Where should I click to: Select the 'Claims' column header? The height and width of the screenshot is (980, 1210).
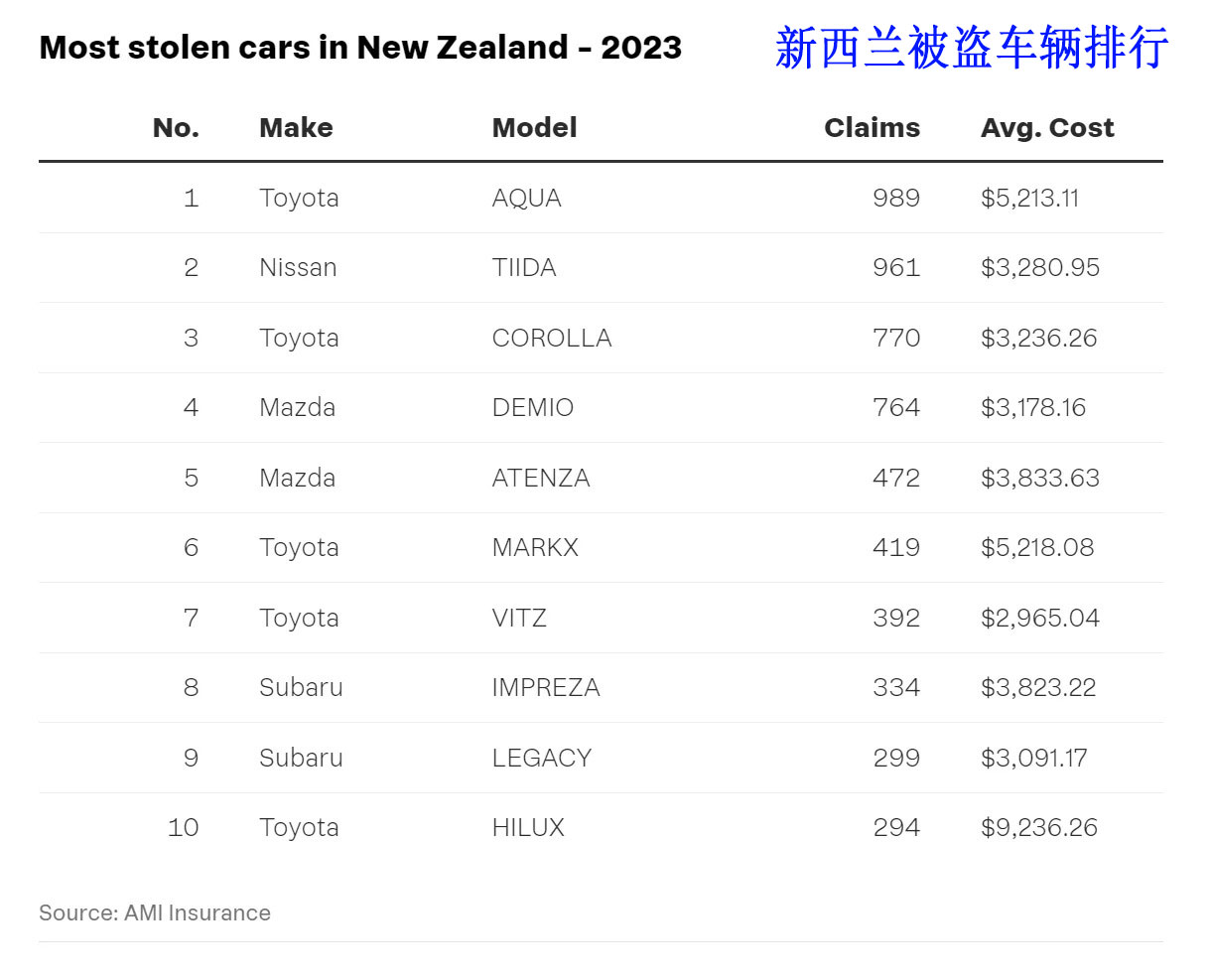point(872,128)
